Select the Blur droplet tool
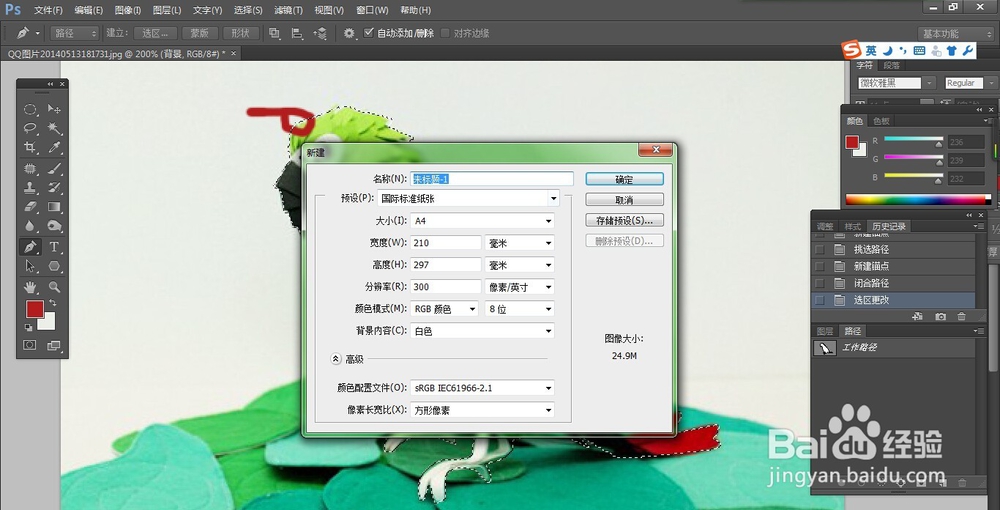The width and height of the screenshot is (1000, 510). tap(30, 226)
